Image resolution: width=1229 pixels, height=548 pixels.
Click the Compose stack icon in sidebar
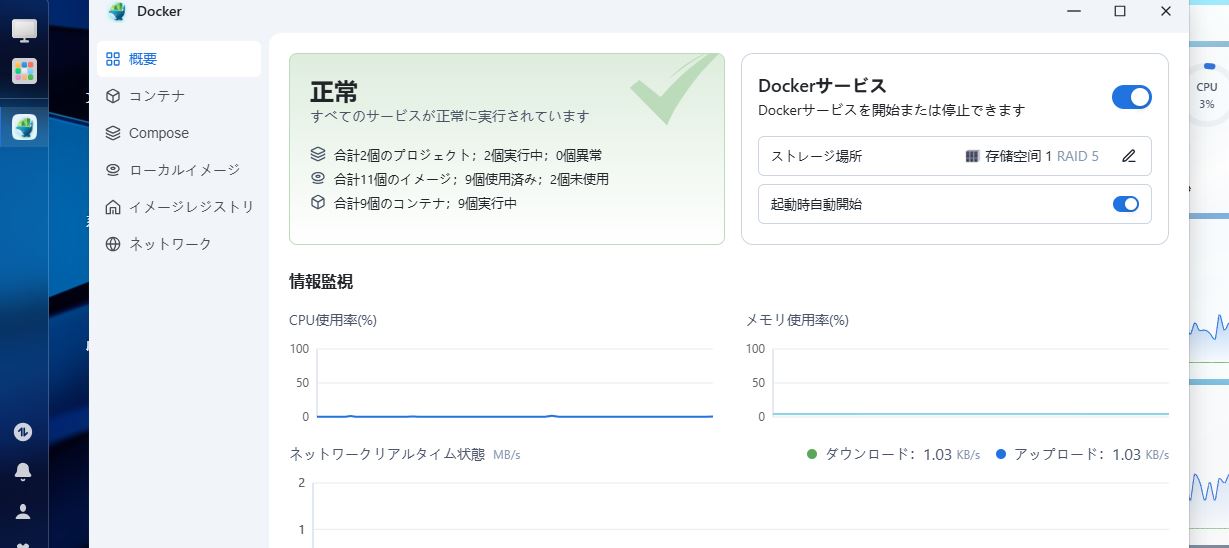click(x=113, y=133)
